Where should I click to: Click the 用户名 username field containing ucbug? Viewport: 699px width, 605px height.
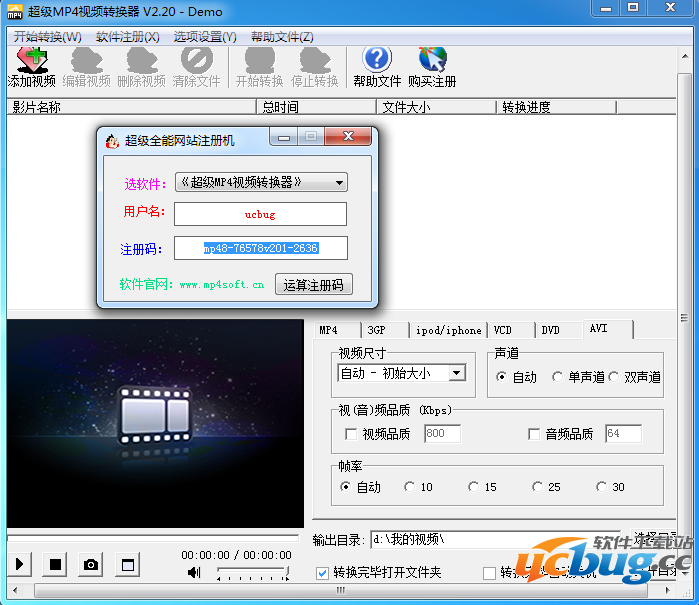260,214
